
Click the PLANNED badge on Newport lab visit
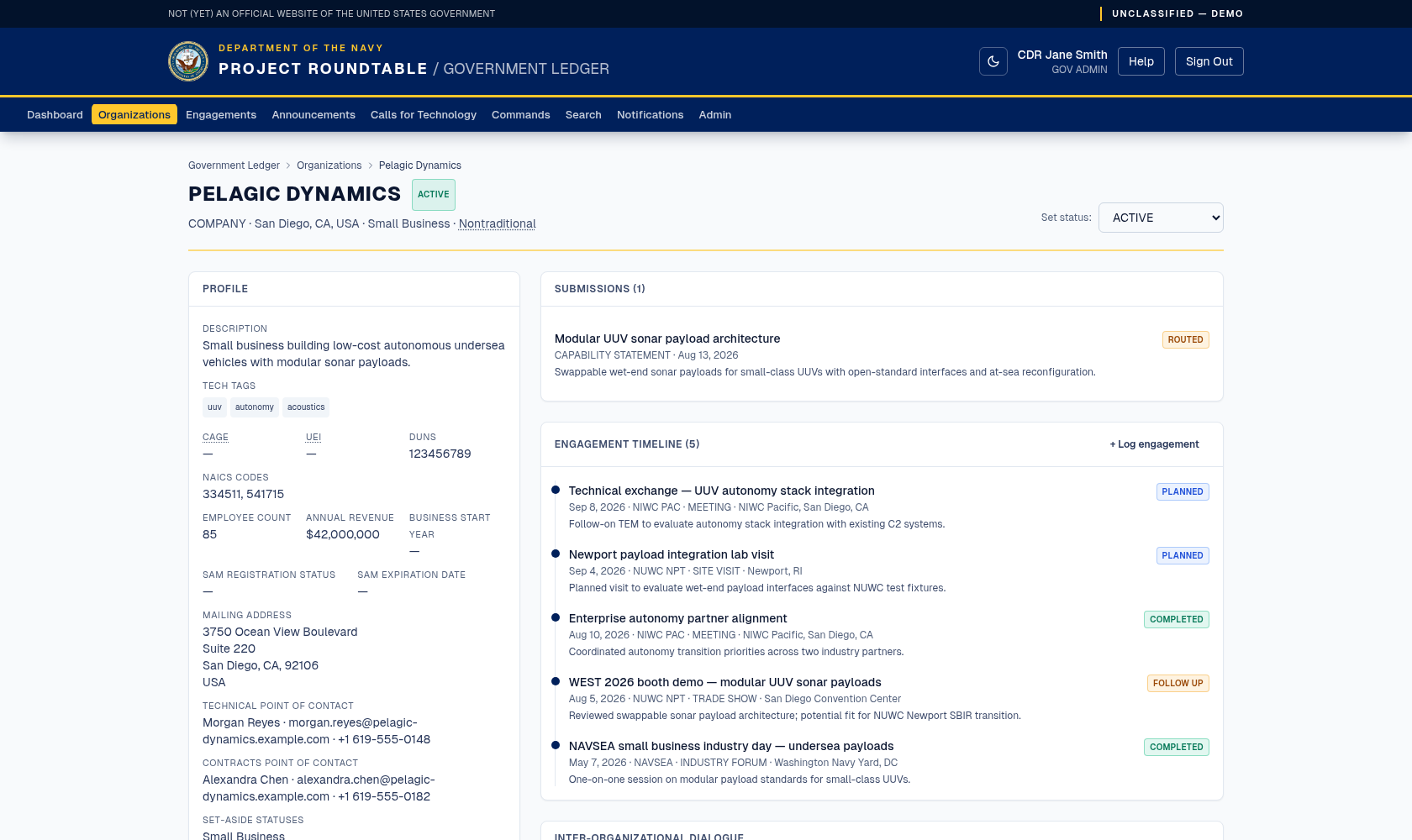(1183, 555)
